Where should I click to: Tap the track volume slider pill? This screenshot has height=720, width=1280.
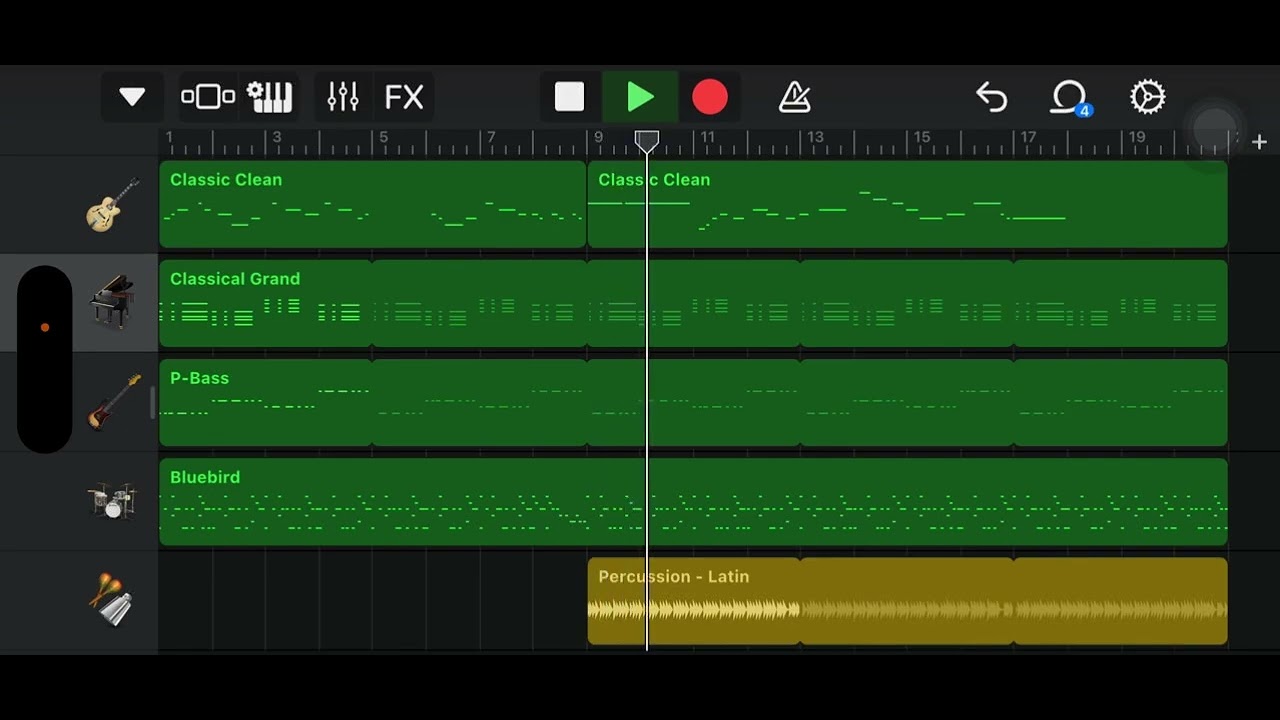click(45, 358)
